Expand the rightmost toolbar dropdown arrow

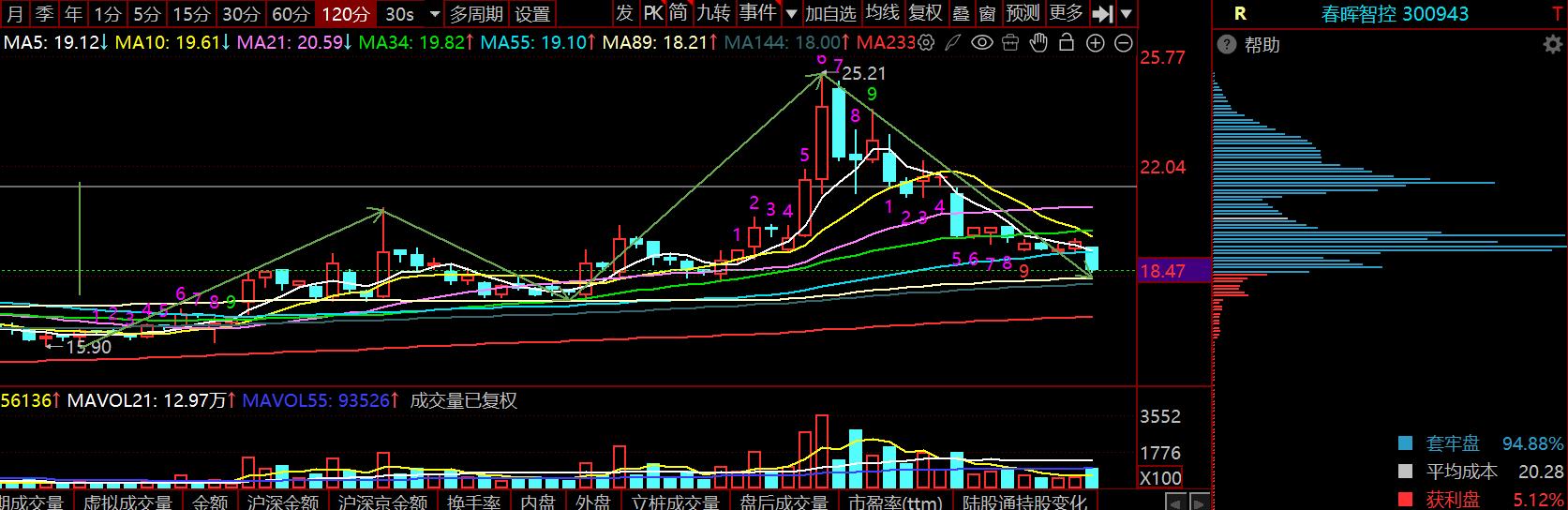(x=1126, y=14)
